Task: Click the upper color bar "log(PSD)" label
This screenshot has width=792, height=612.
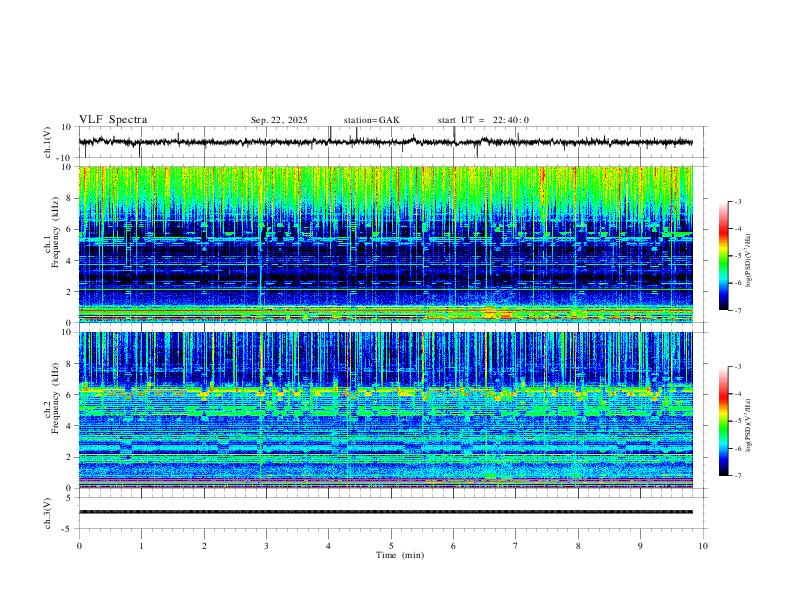Action: [749, 260]
